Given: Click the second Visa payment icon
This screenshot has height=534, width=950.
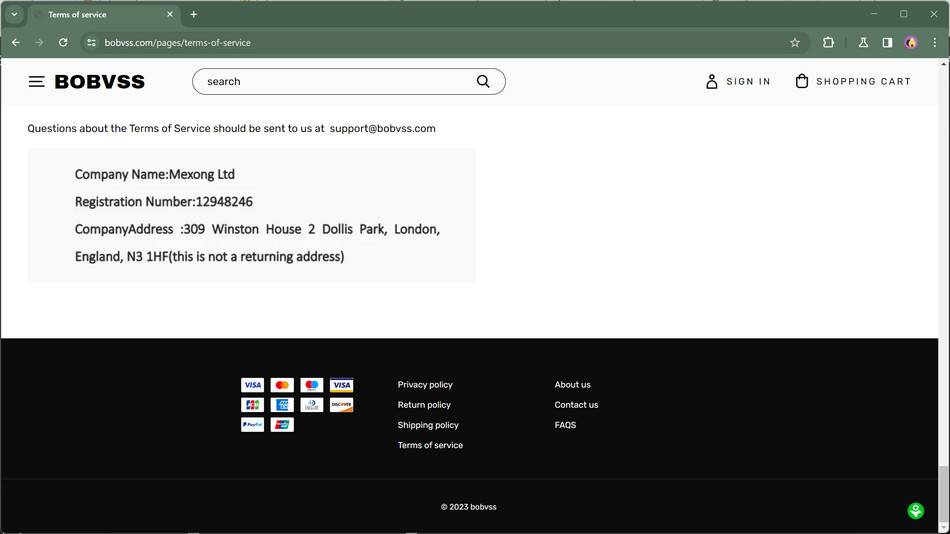Looking at the screenshot, I should [341, 385].
